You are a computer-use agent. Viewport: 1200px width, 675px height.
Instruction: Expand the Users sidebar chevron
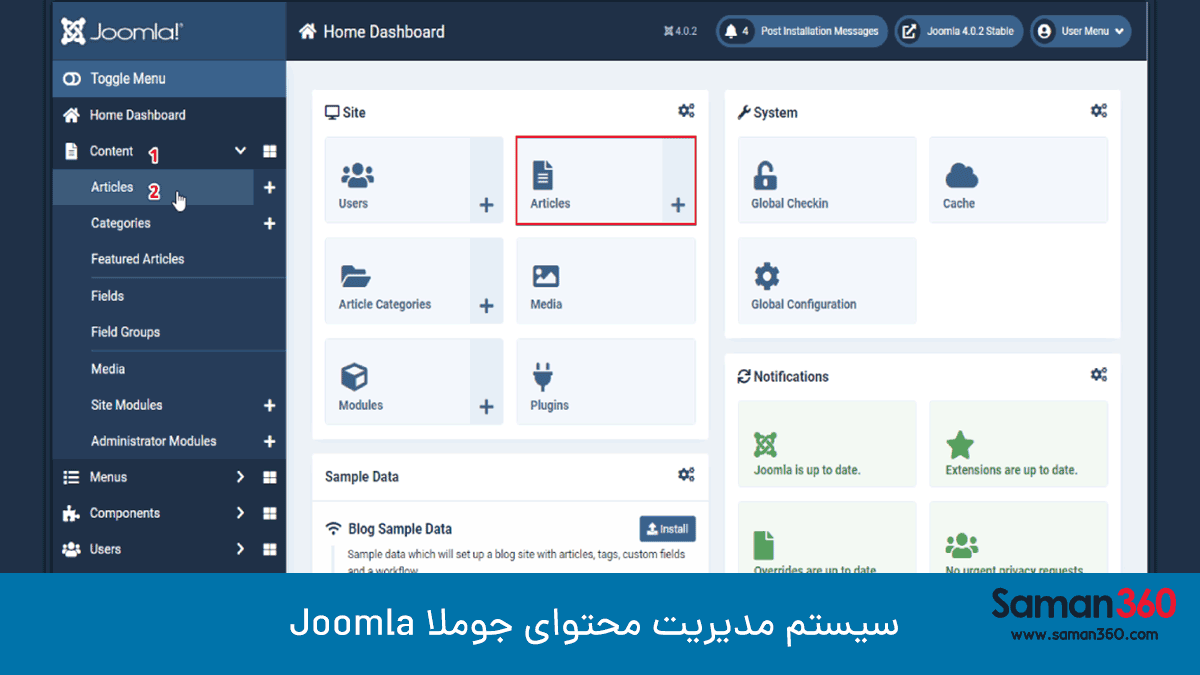coord(240,549)
